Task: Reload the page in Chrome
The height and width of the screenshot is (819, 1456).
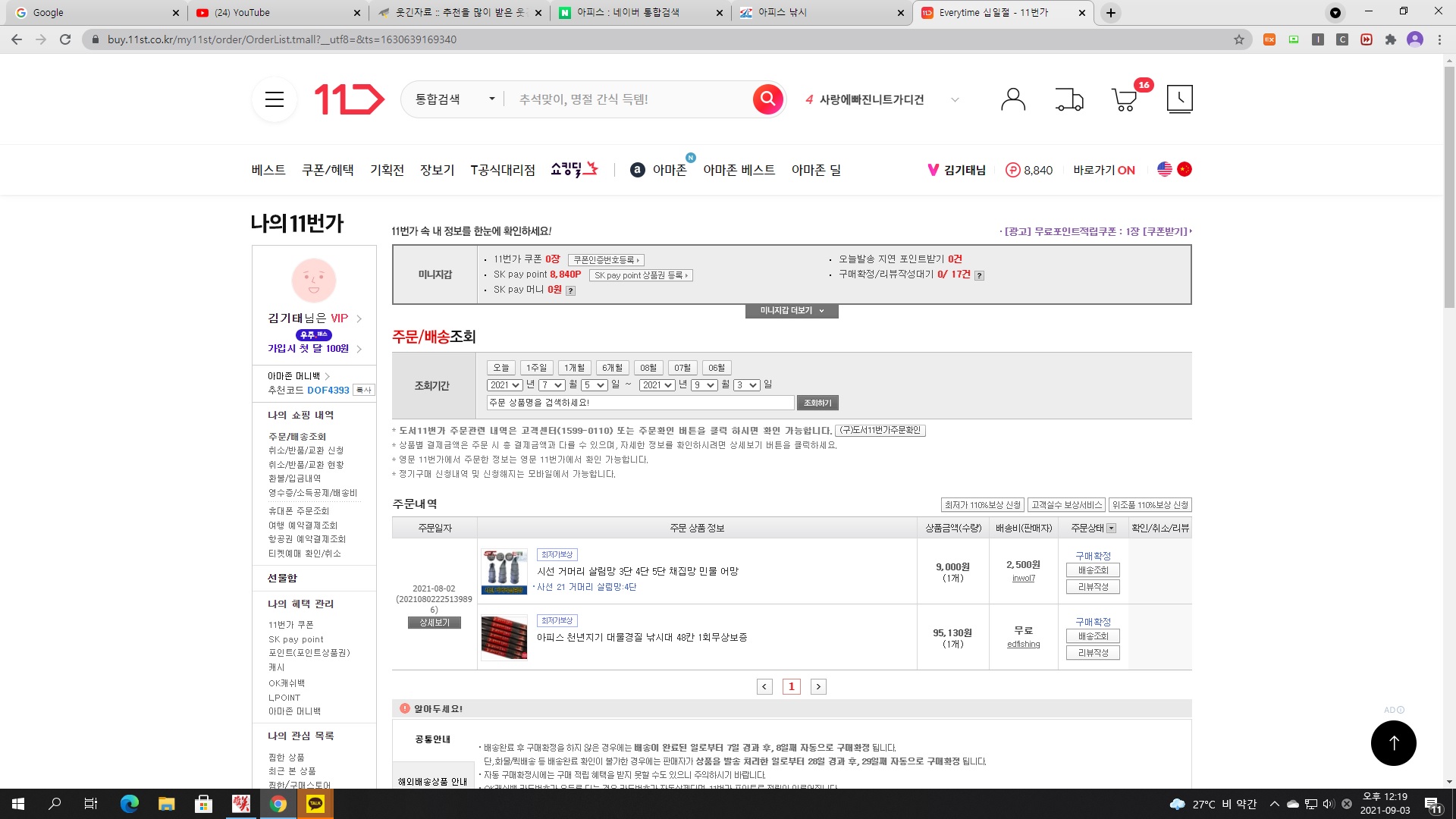Action: pyautogui.click(x=65, y=39)
